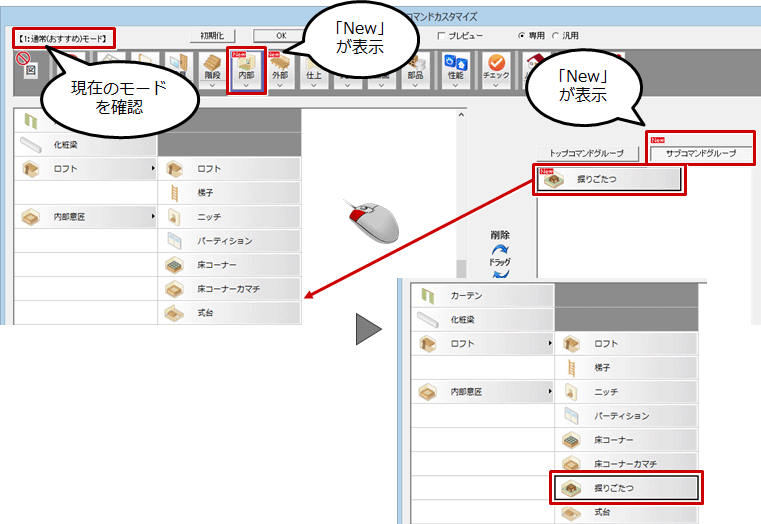
Task: Click the up arrow of the command list scrollbar
Action: pyautogui.click(x=461, y=116)
